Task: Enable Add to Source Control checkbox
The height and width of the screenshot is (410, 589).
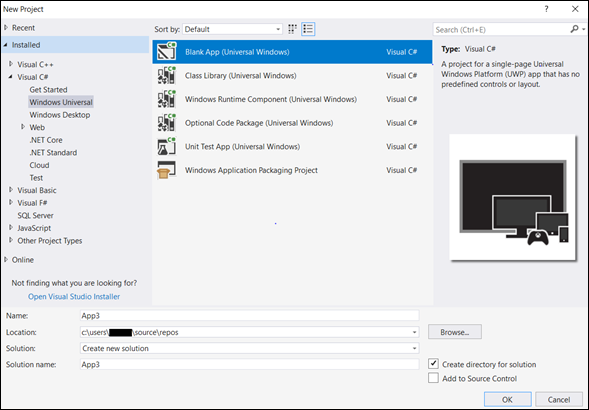Action: pos(433,378)
